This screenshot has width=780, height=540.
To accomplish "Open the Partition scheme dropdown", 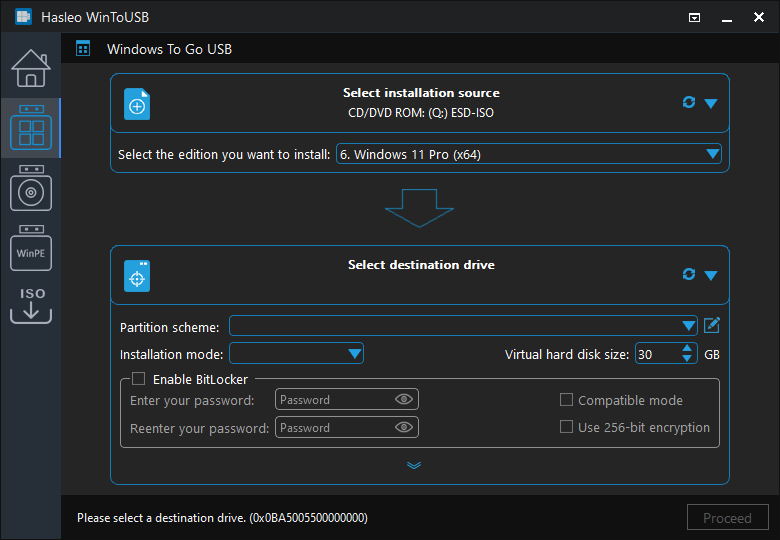I will pyautogui.click(x=463, y=326).
